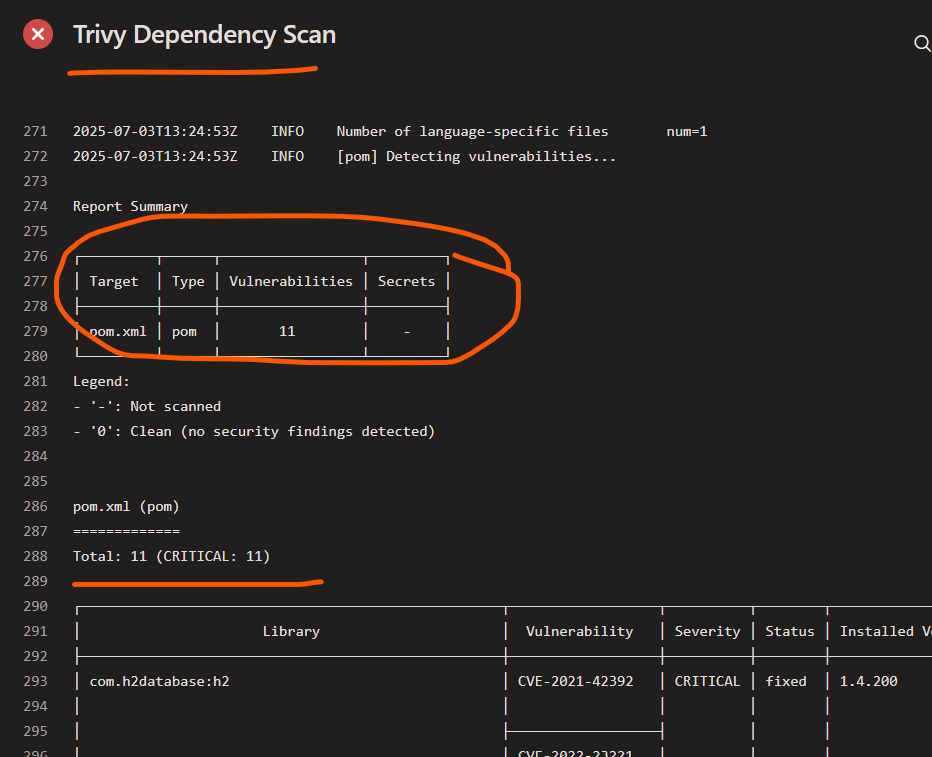
Task: Click the 'com.h2database:h2' library cell
Action: click(x=159, y=681)
